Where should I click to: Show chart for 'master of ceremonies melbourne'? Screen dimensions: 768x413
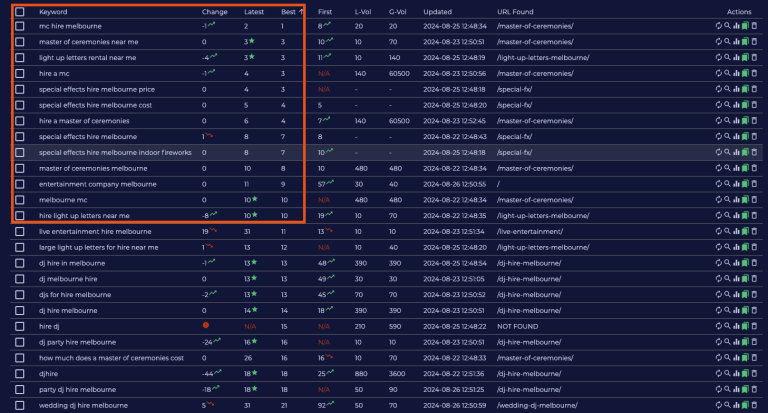[x=736, y=168]
